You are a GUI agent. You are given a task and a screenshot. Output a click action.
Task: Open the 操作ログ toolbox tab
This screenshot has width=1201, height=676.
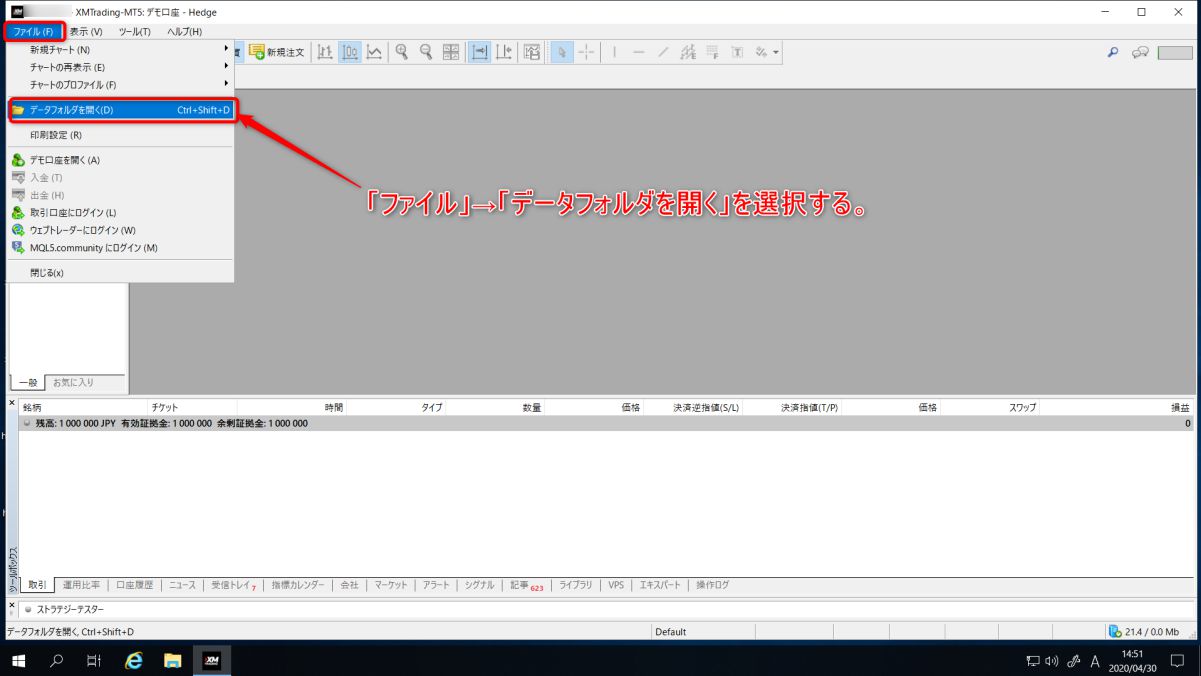pyautogui.click(x=713, y=585)
